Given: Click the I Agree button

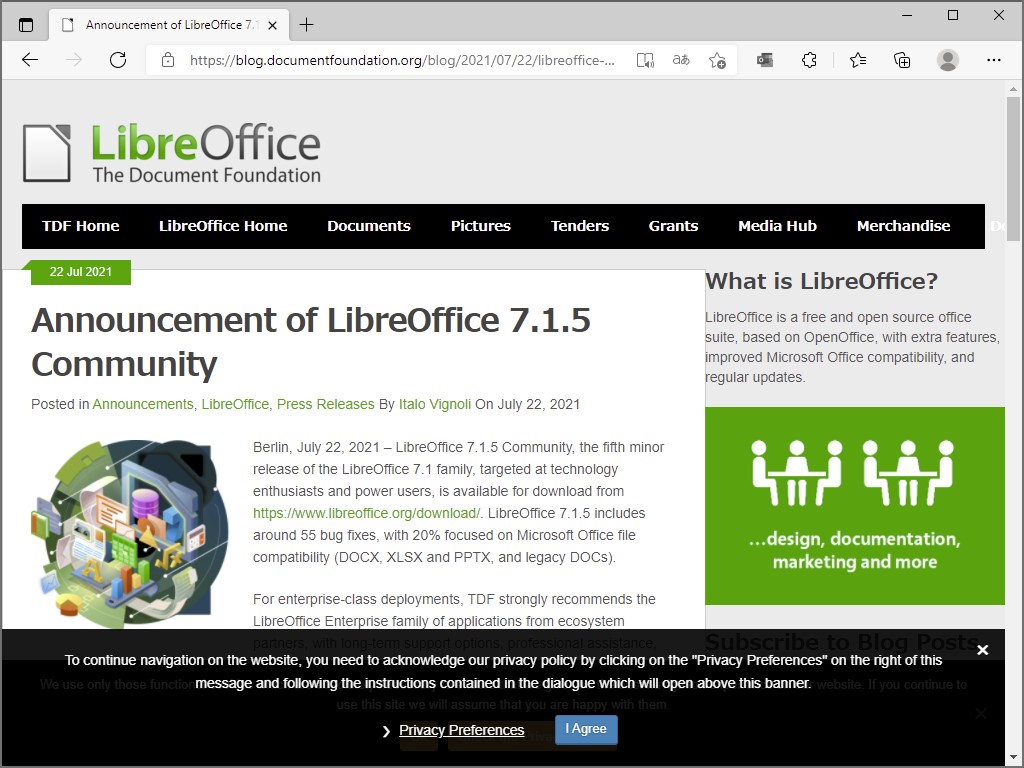Looking at the screenshot, I should (x=585, y=730).
